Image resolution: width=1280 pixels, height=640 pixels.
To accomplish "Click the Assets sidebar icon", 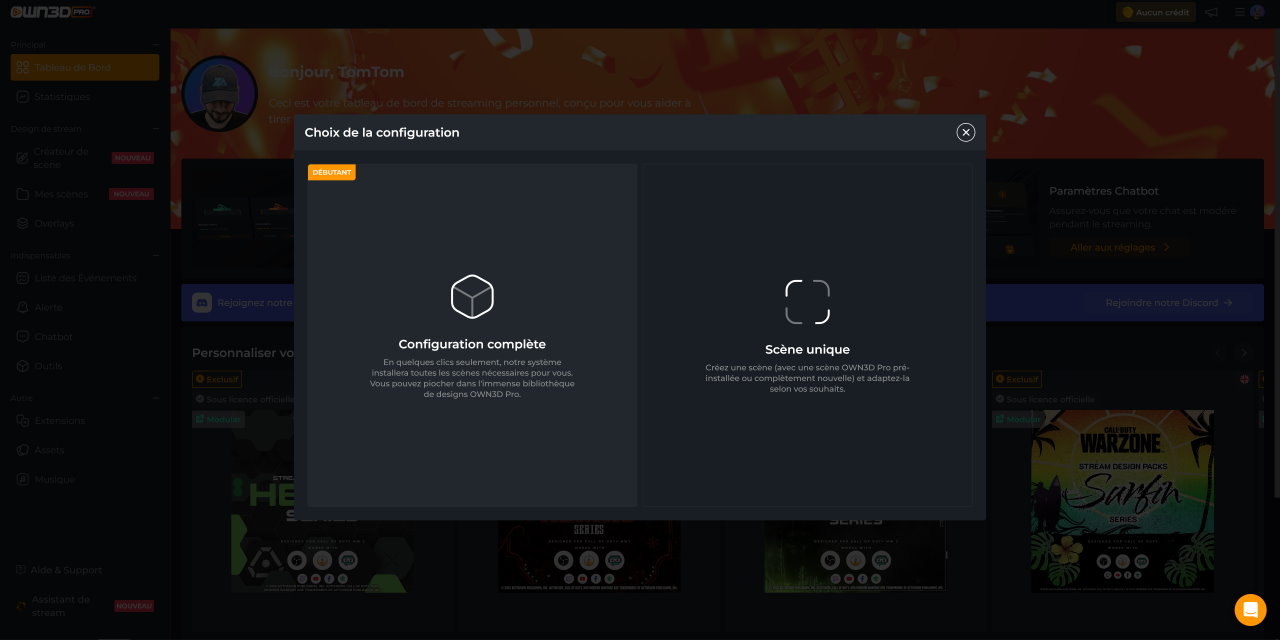I will click(x=23, y=450).
